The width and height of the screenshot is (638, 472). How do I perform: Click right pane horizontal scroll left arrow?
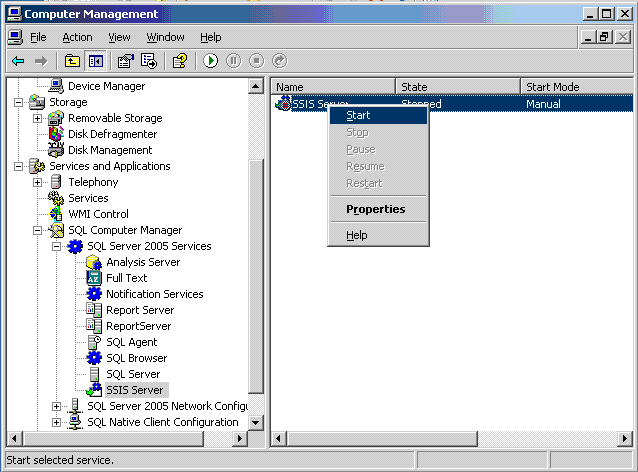click(278, 439)
